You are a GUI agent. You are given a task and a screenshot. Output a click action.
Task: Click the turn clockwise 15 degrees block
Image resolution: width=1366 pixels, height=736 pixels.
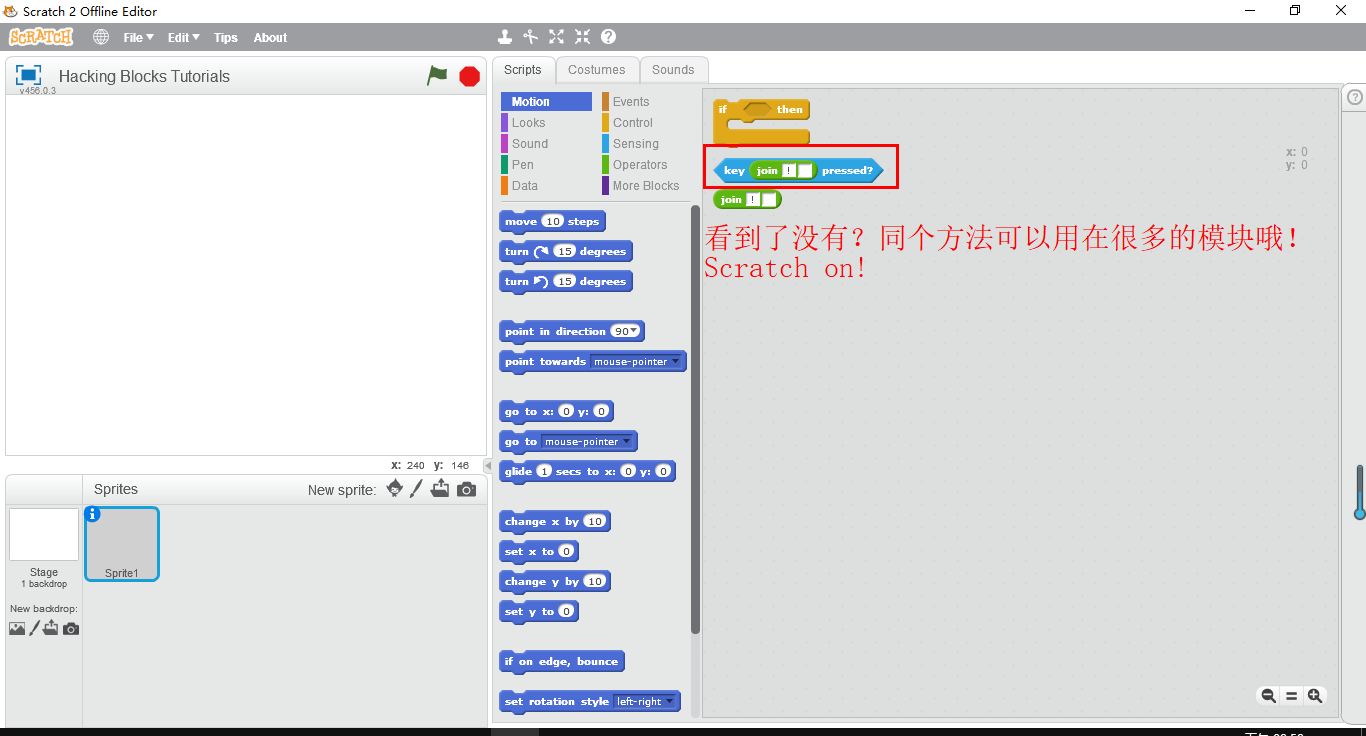click(x=565, y=252)
